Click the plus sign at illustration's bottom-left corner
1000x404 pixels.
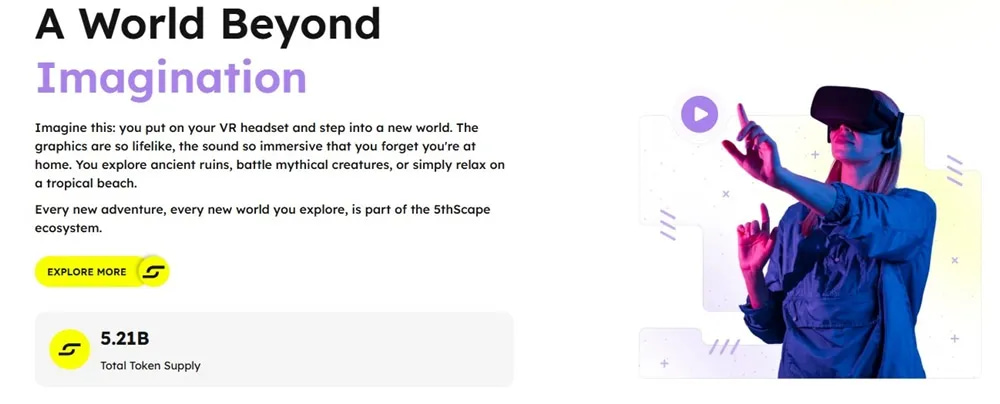pos(665,363)
